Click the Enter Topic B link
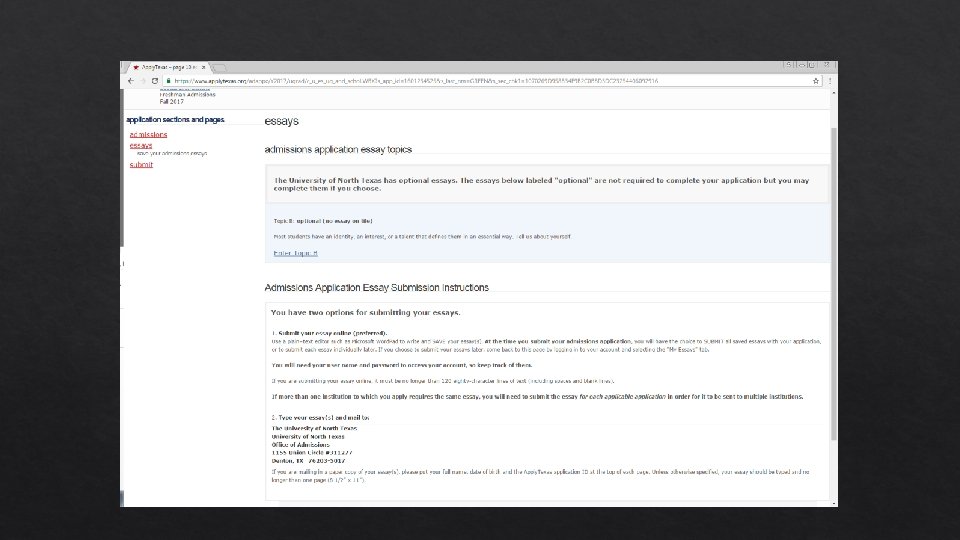The height and width of the screenshot is (540, 960). (x=296, y=253)
